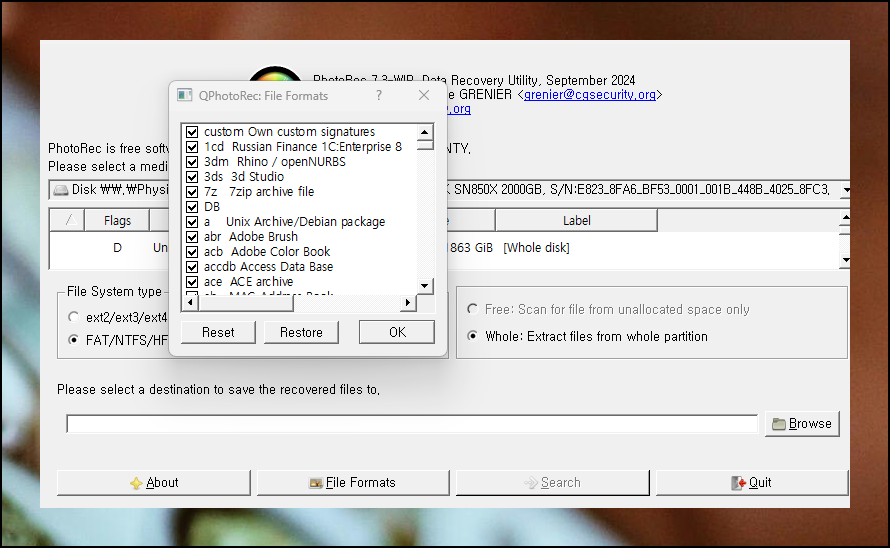Toggle the ace ACE archive checkbox
Viewport: 890px width, 548px height.
(x=192, y=282)
